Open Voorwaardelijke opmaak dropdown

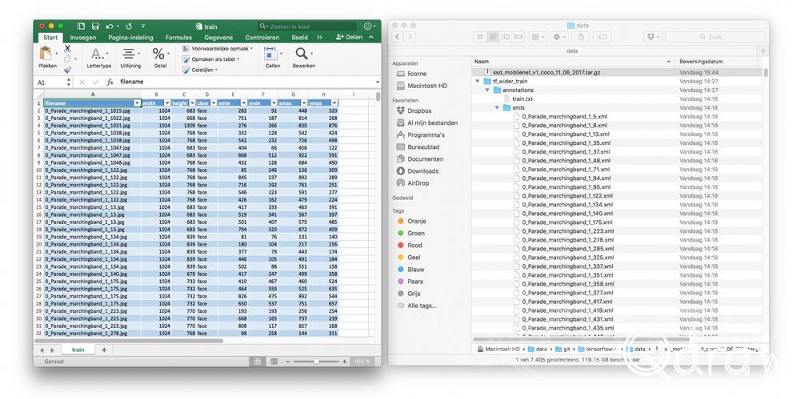point(218,48)
